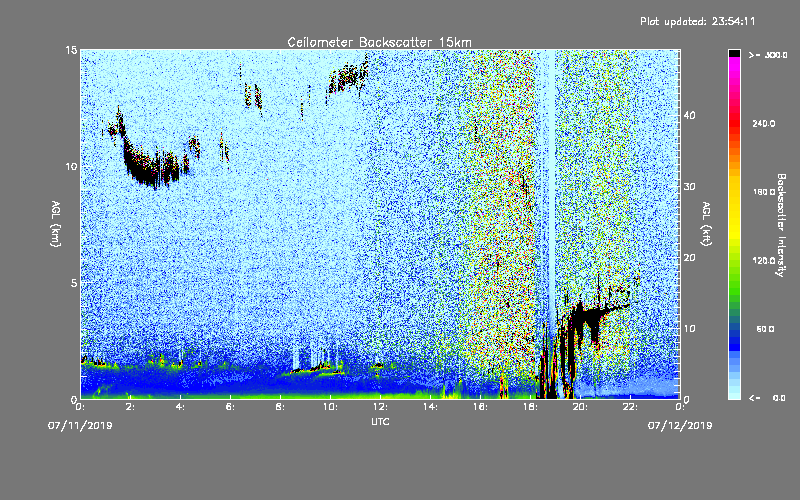This screenshot has width=800, height=500.
Task: Click the '5' km tick on left axis
Action: (x=74, y=283)
